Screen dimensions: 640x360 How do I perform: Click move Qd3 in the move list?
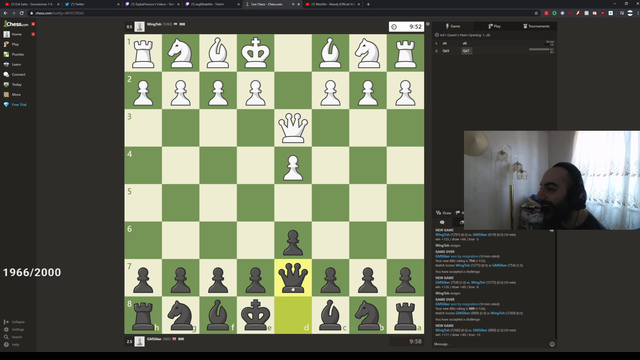point(446,51)
